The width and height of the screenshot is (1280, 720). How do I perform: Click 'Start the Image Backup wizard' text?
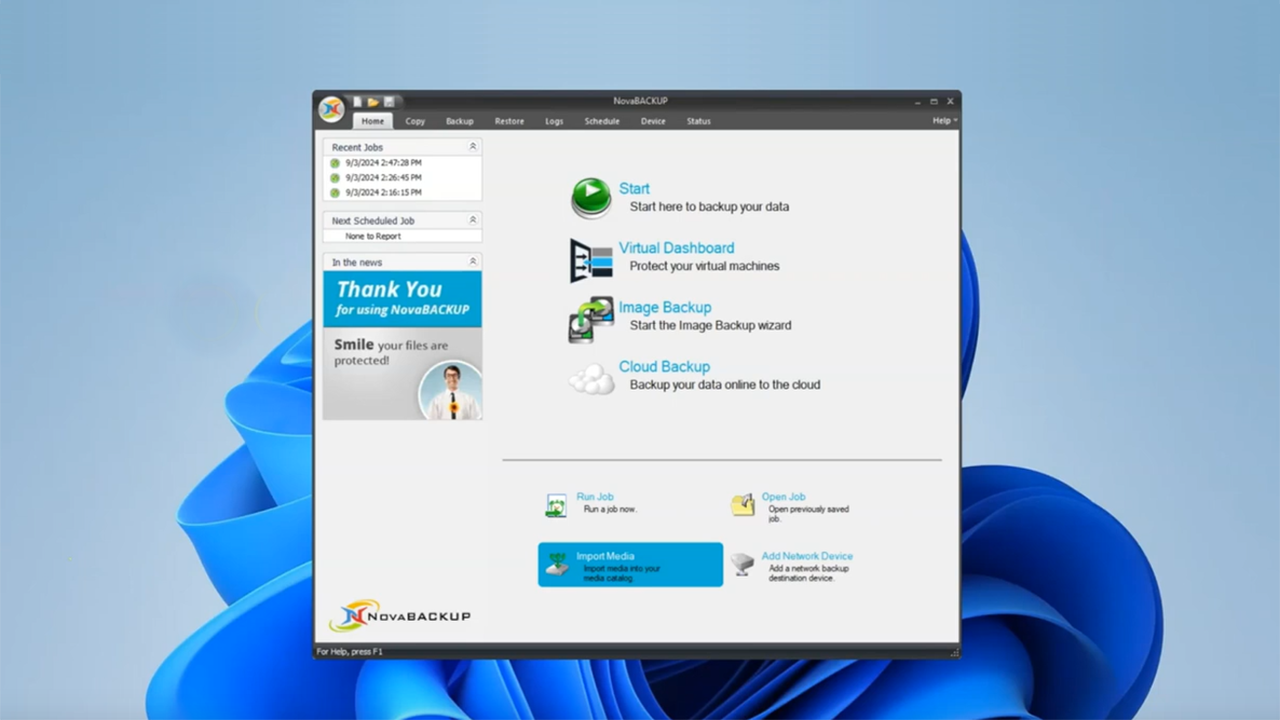click(x=710, y=325)
